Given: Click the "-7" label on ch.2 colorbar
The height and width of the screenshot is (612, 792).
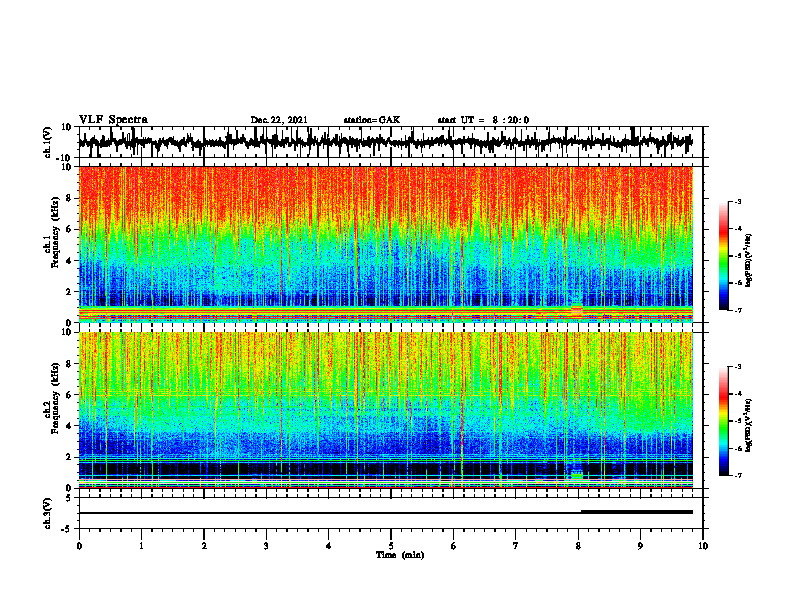Looking at the screenshot, I should pos(737,475).
